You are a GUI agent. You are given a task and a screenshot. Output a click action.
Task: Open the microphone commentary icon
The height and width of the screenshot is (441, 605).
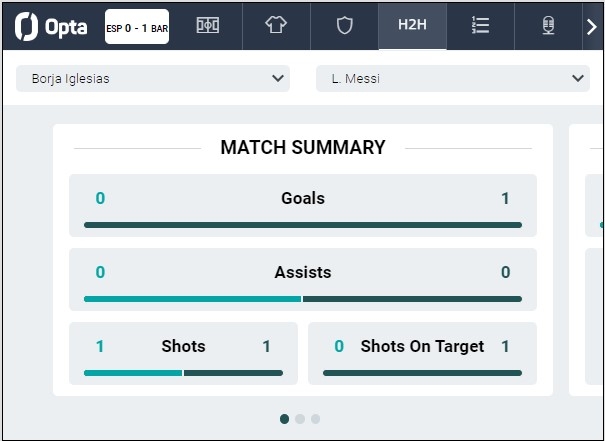click(x=548, y=26)
